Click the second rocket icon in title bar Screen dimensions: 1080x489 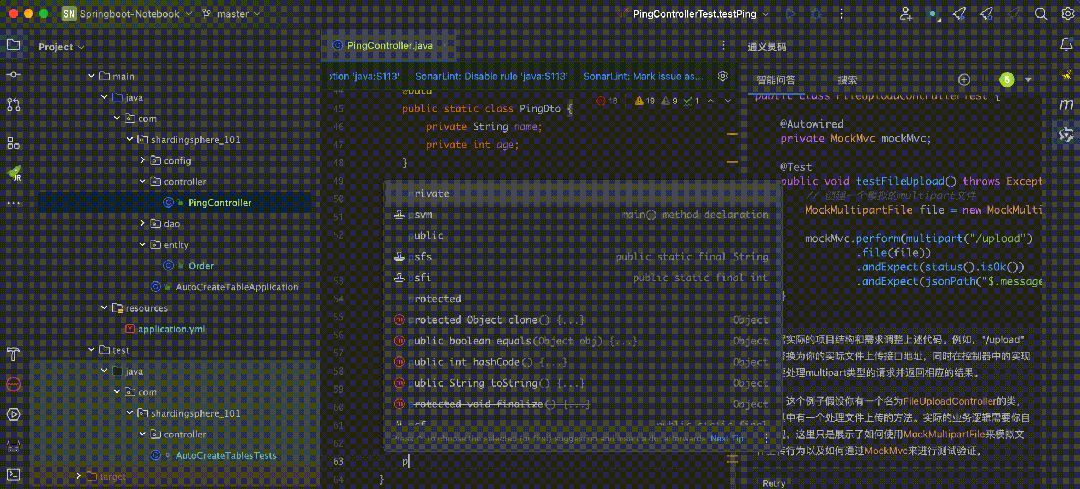tap(986, 14)
